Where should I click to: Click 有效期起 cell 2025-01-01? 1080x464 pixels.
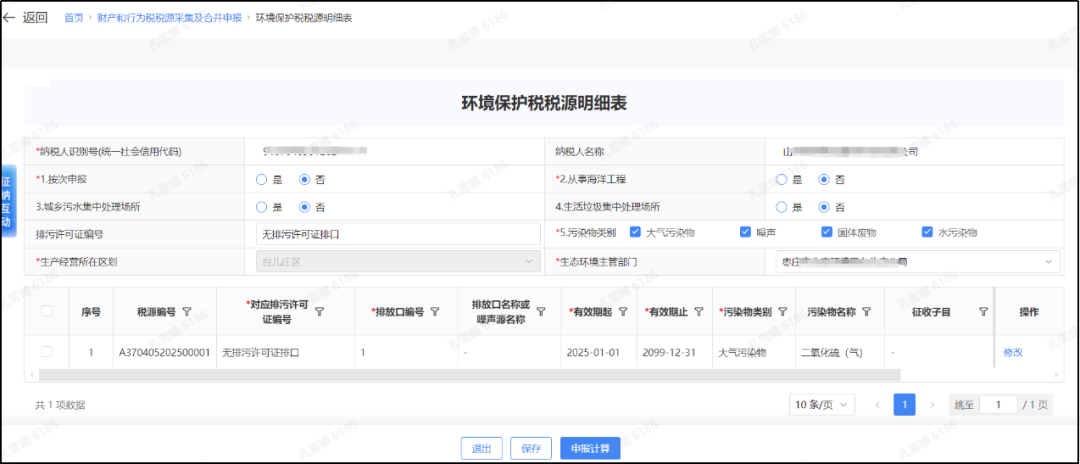pyautogui.click(x=594, y=352)
